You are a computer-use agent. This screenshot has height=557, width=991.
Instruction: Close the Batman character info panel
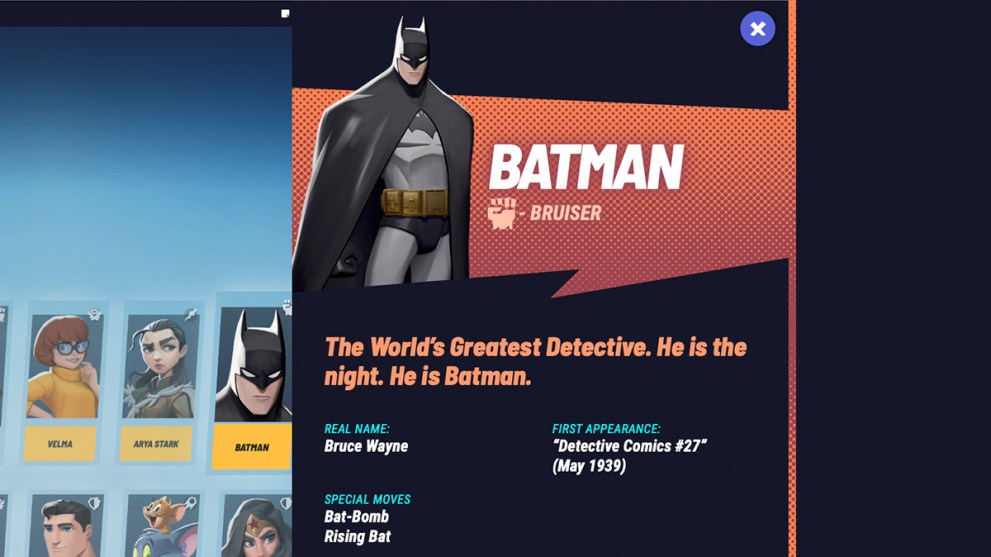pos(757,28)
